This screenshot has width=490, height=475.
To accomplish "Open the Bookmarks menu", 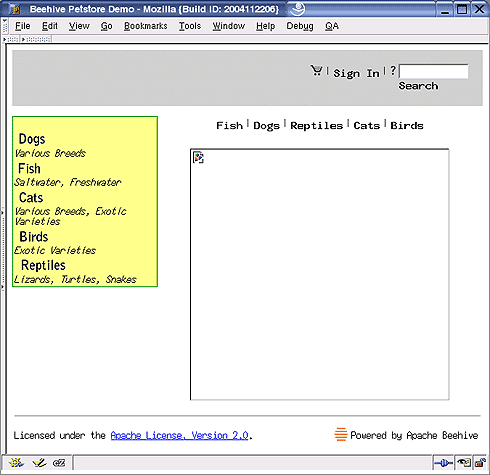I will point(146,26).
